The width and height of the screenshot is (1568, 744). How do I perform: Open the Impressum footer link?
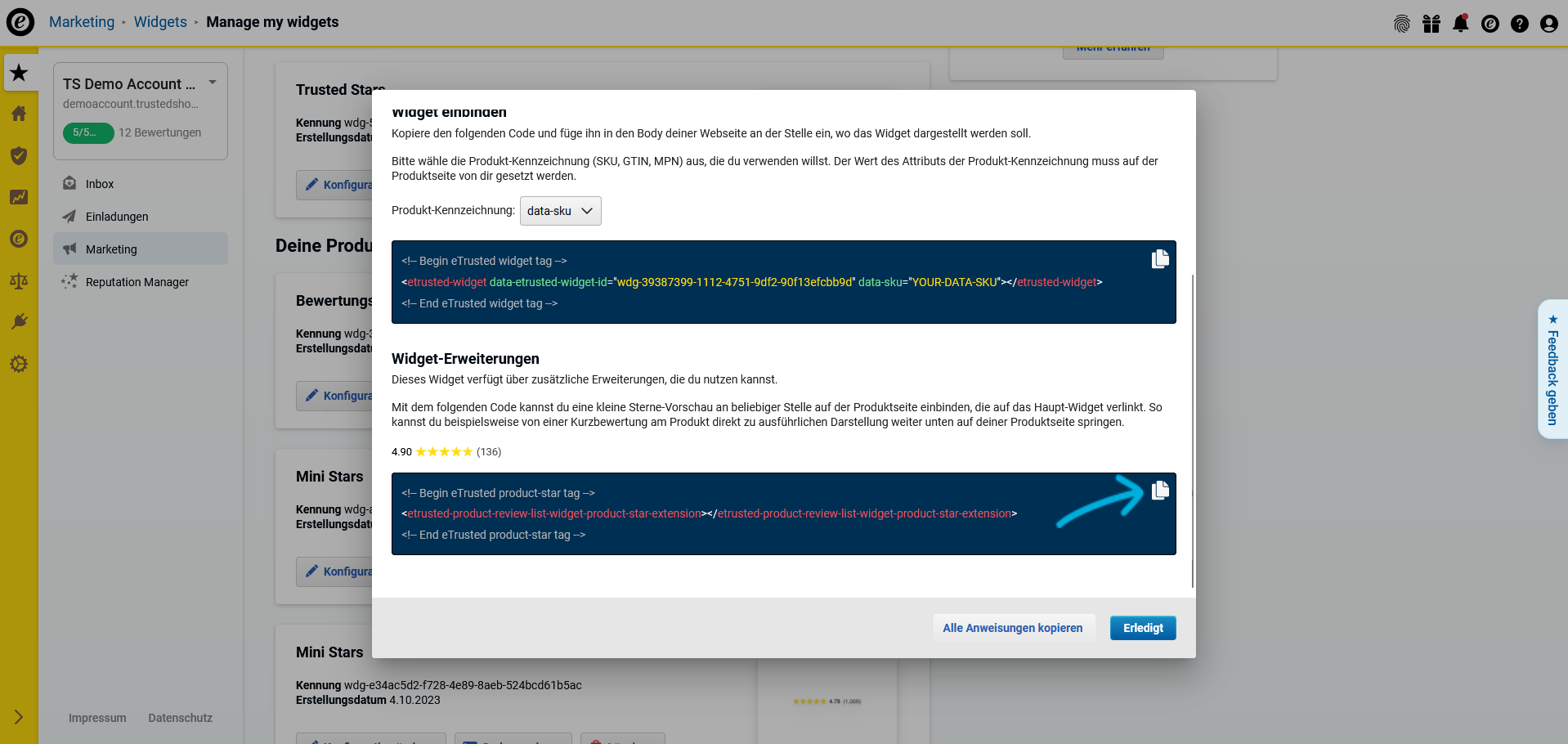click(x=97, y=718)
